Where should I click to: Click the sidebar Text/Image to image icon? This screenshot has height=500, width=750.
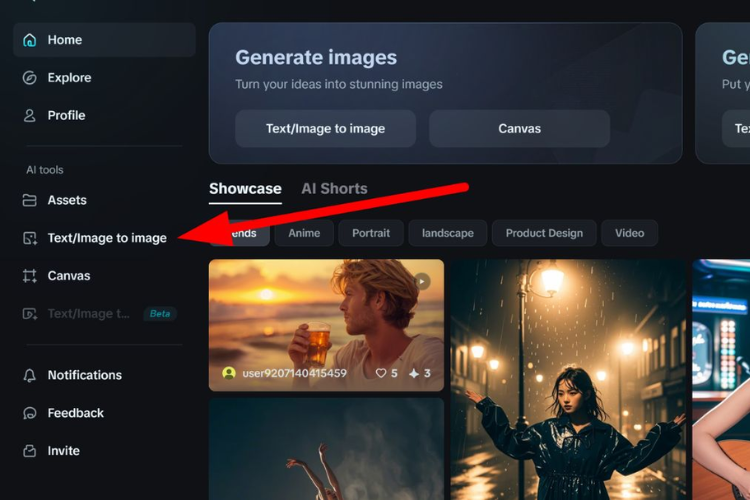tap(30, 238)
